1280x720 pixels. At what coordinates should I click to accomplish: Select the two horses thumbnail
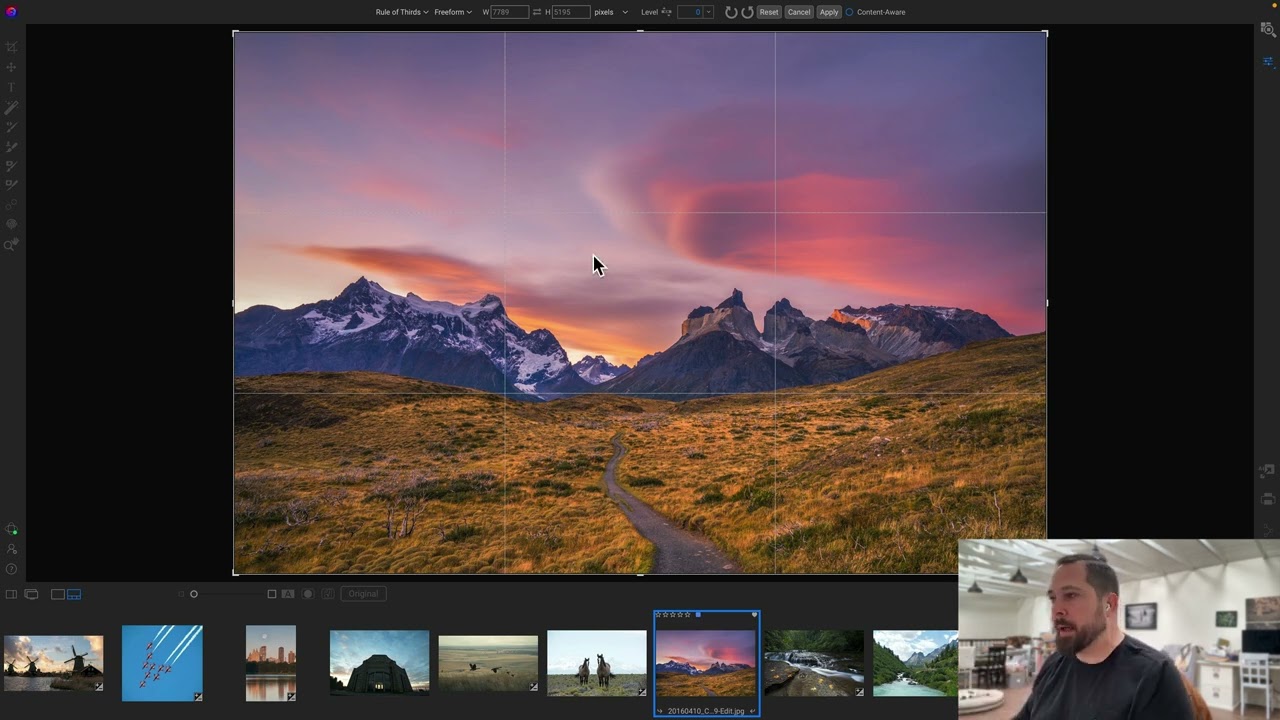coord(596,663)
